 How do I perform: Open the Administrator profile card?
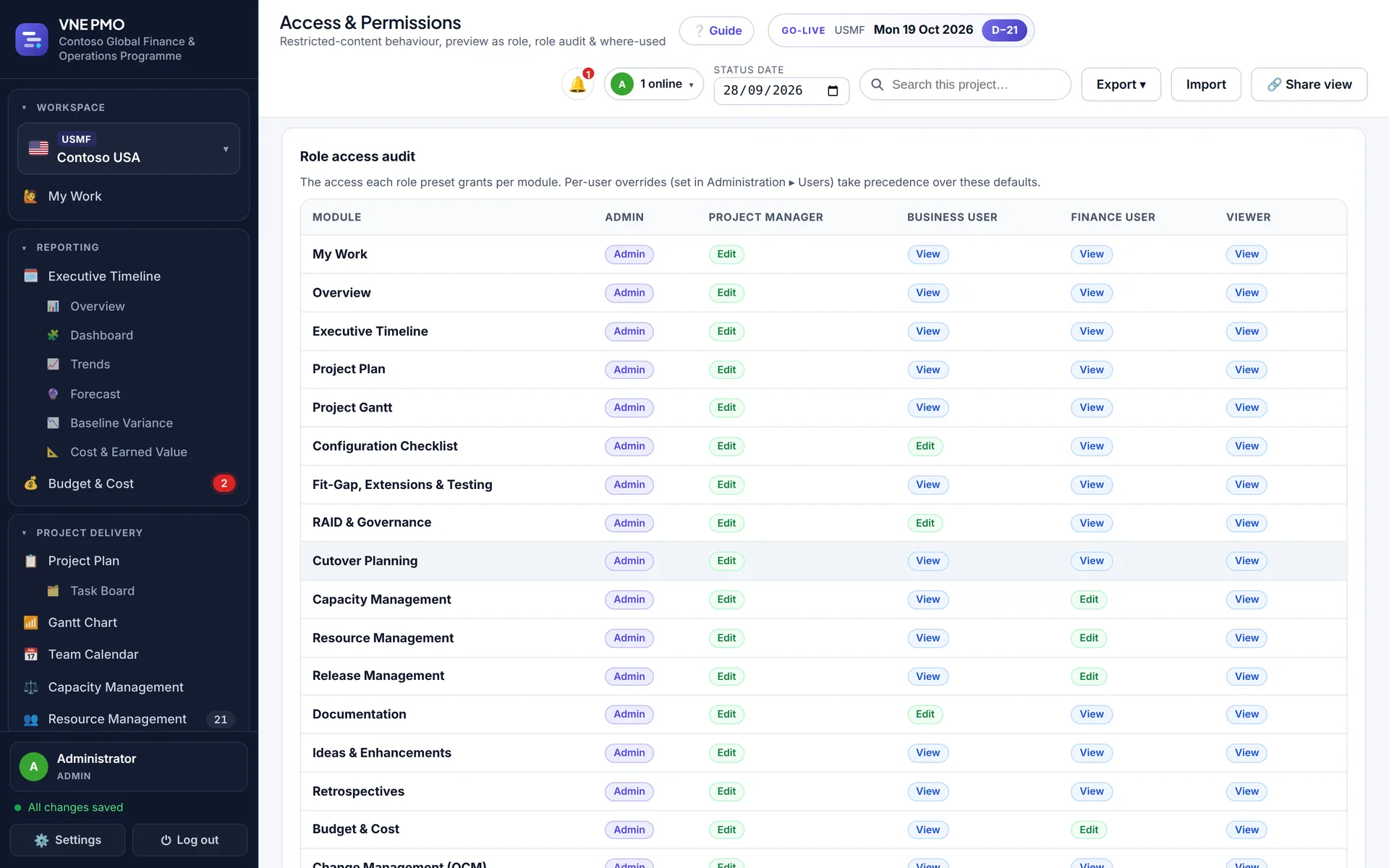click(129, 766)
